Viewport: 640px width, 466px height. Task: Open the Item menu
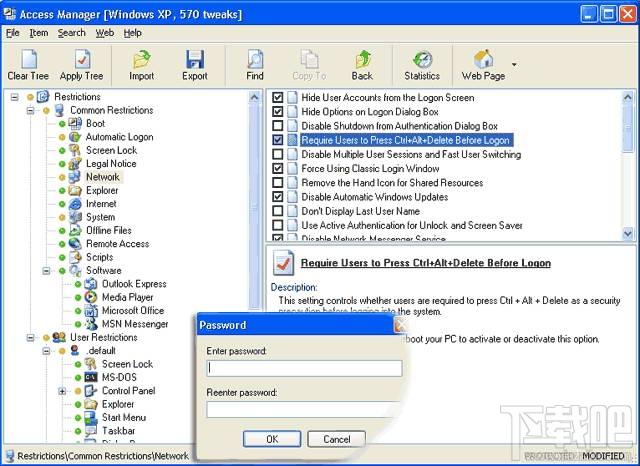coord(39,33)
